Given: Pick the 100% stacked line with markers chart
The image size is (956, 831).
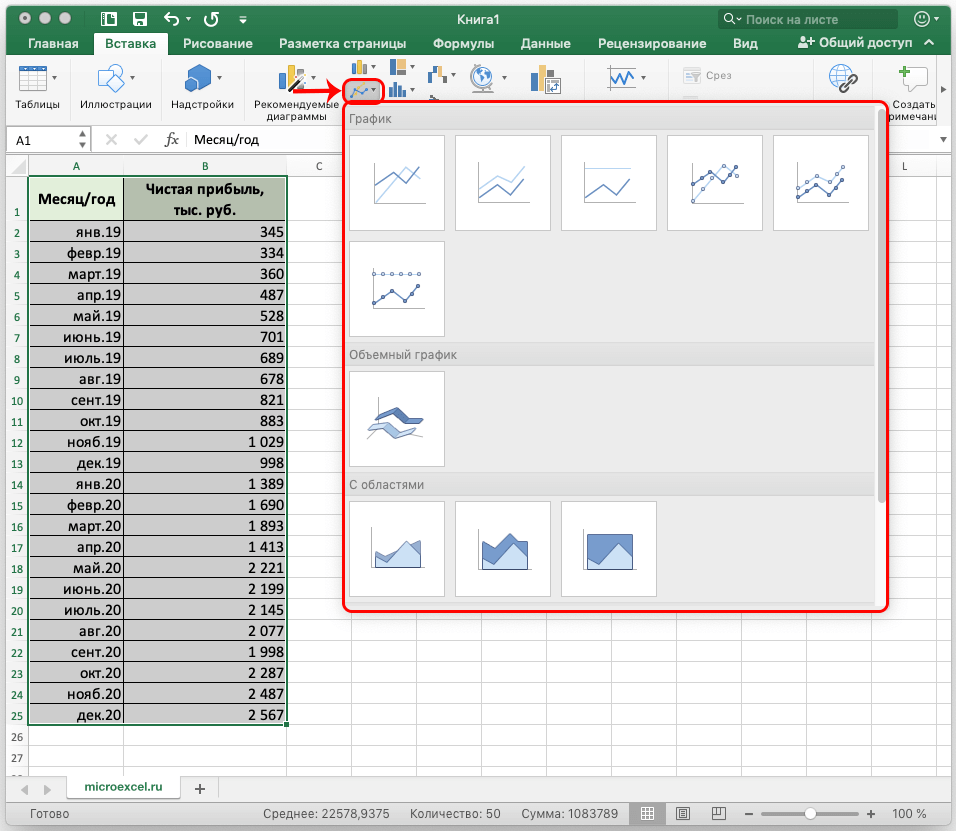Looking at the screenshot, I should click(x=397, y=289).
